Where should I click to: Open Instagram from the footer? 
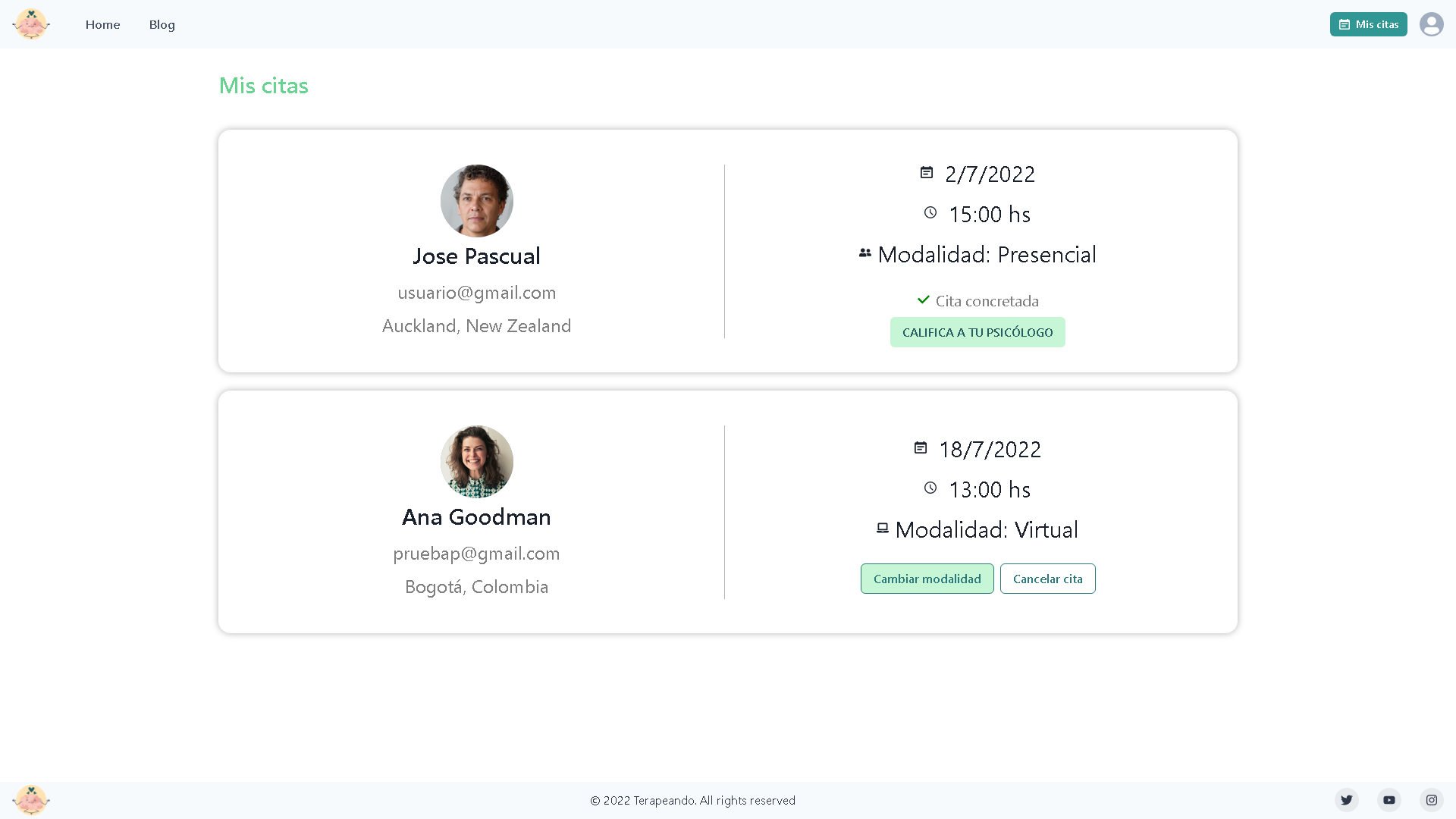coord(1432,800)
